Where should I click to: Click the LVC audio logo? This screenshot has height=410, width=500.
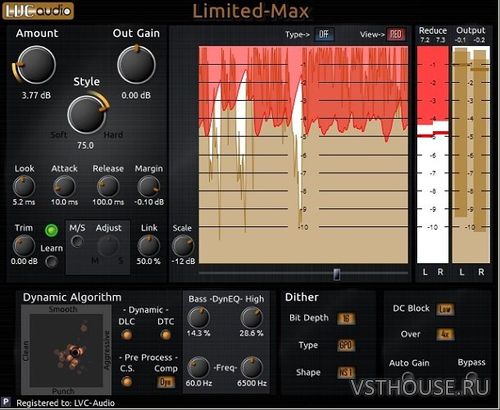[38, 11]
